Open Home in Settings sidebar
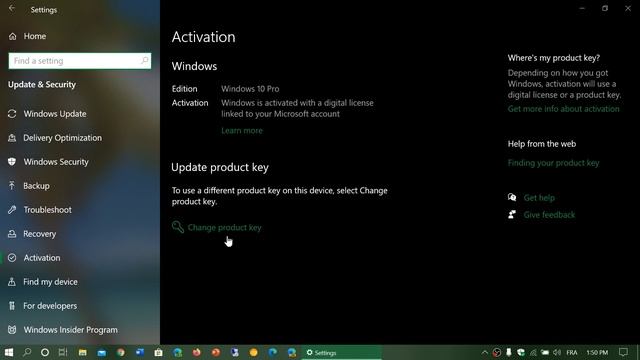This screenshot has height=360, width=640. pos(27,36)
